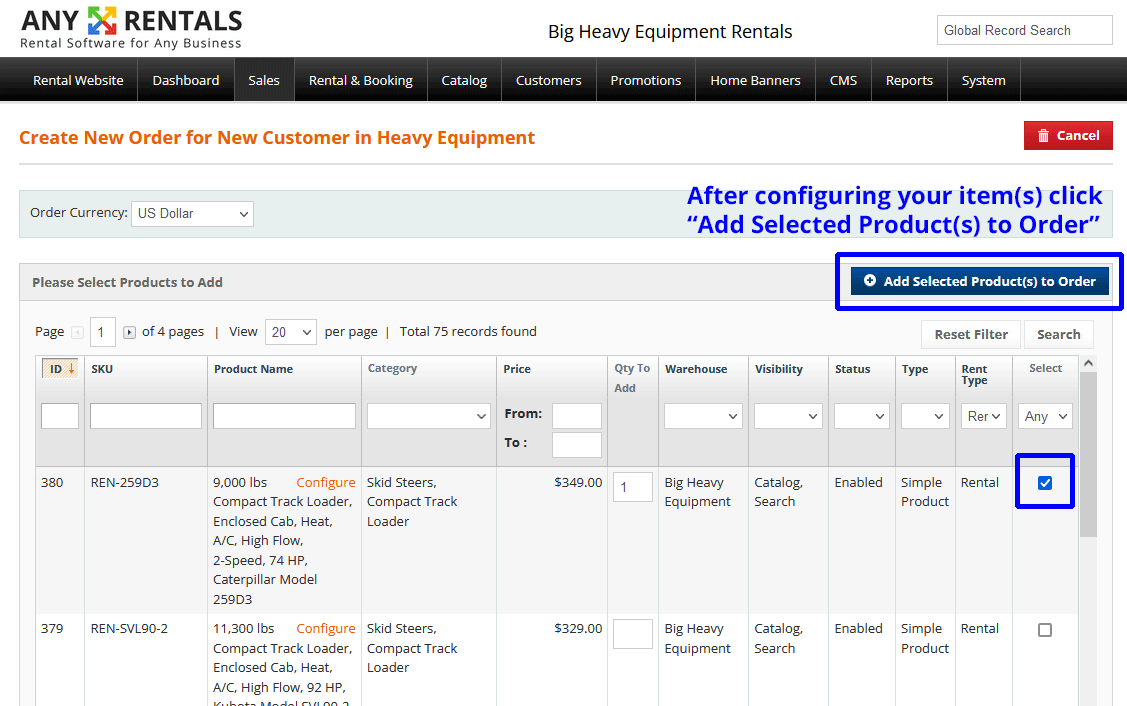Open the Reports menu
Screen dimensions: 1127x706
coord(909,80)
